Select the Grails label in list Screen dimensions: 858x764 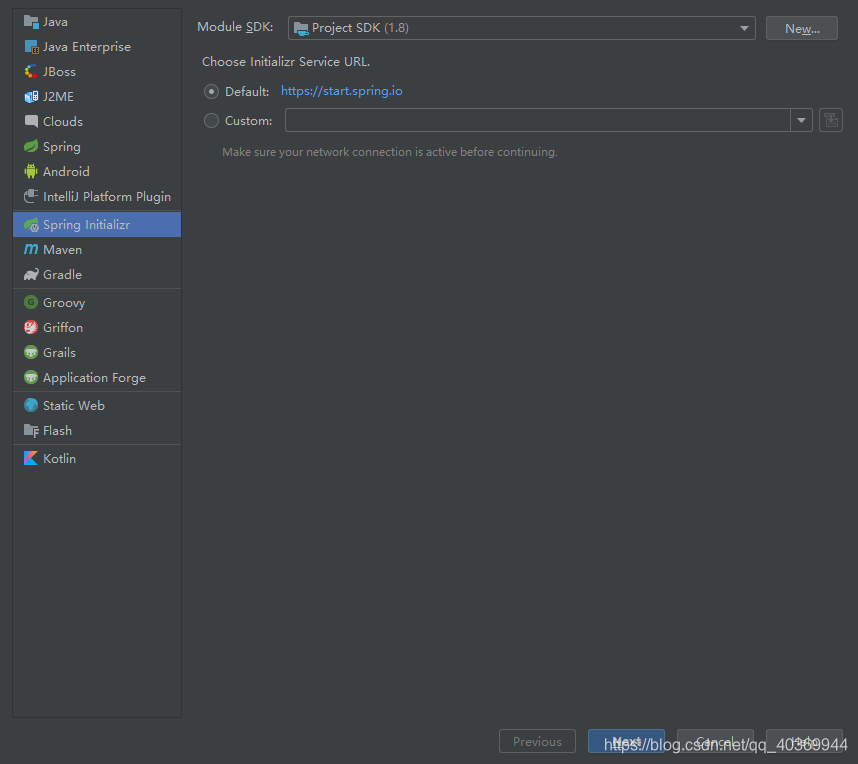point(60,352)
